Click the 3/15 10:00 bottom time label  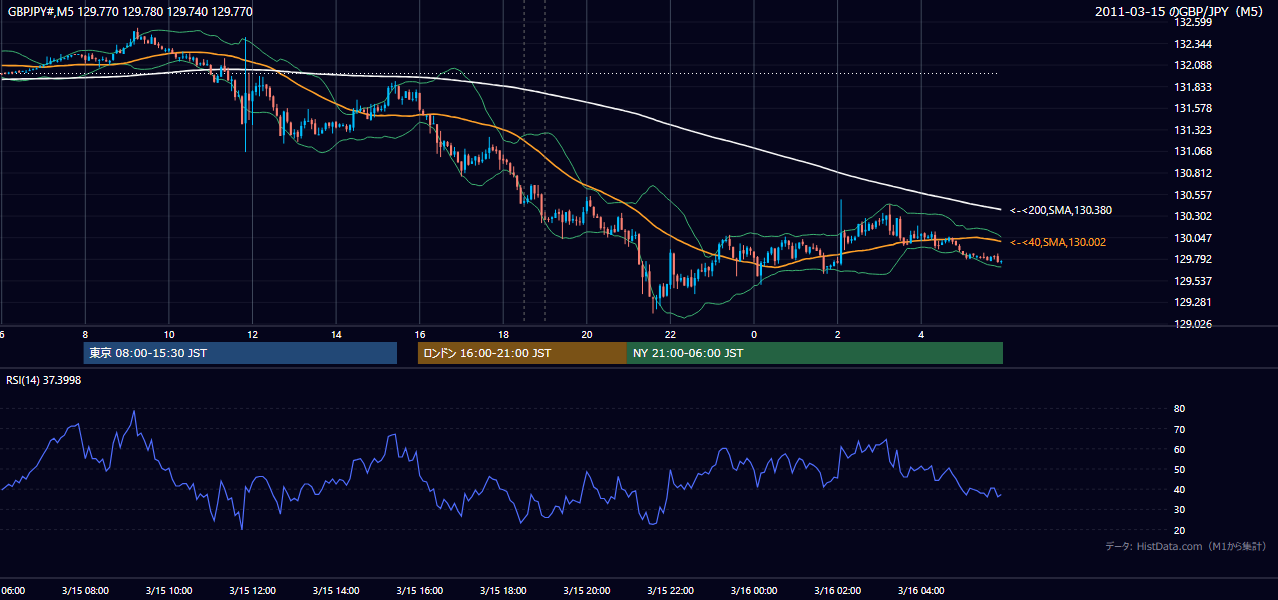(x=168, y=591)
